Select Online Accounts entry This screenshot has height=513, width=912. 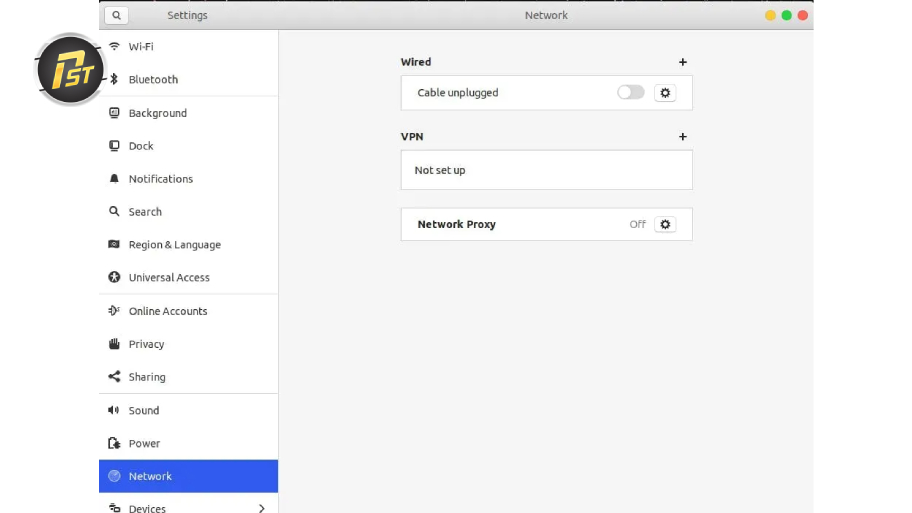[188, 311]
